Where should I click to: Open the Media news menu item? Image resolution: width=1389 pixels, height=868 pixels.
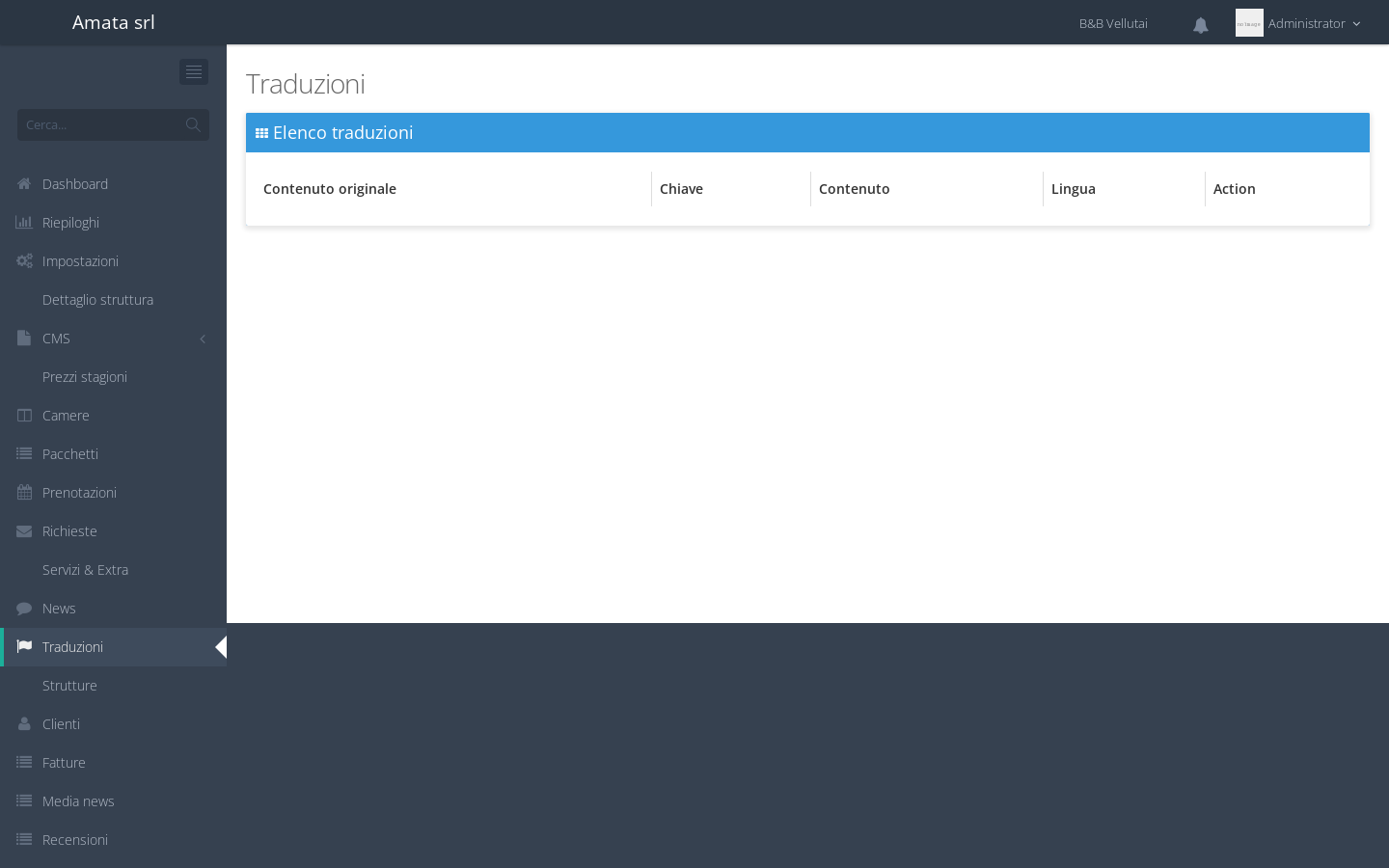tap(113, 801)
